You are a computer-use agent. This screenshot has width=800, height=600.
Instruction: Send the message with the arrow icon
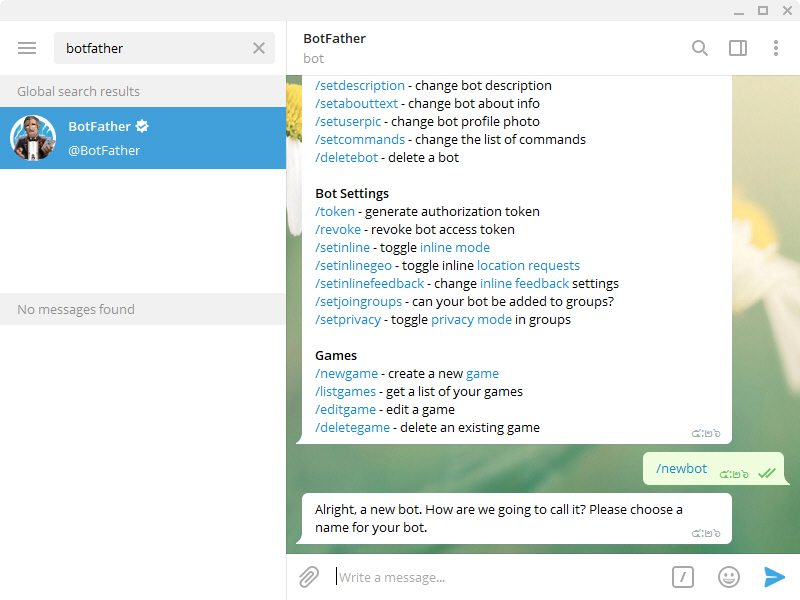[x=774, y=577]
